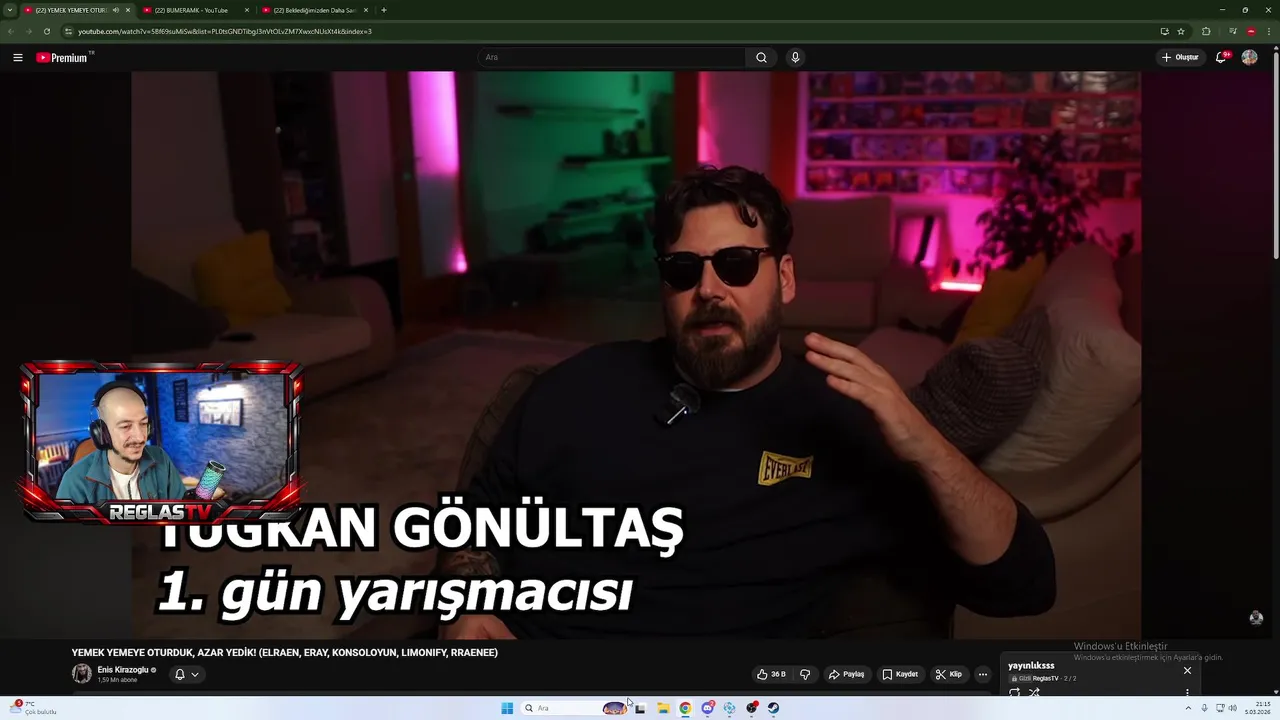
Task: Click the red Chrome profile icon
Action: point(1251,31)
